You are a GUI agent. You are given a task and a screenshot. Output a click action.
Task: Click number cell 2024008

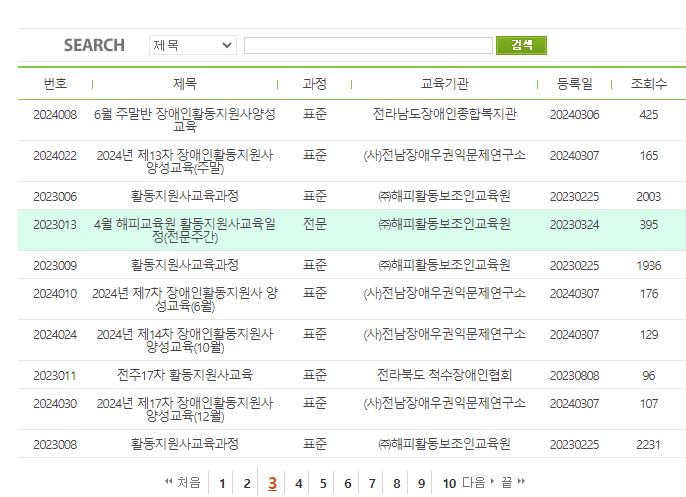[x=55, y=115]
